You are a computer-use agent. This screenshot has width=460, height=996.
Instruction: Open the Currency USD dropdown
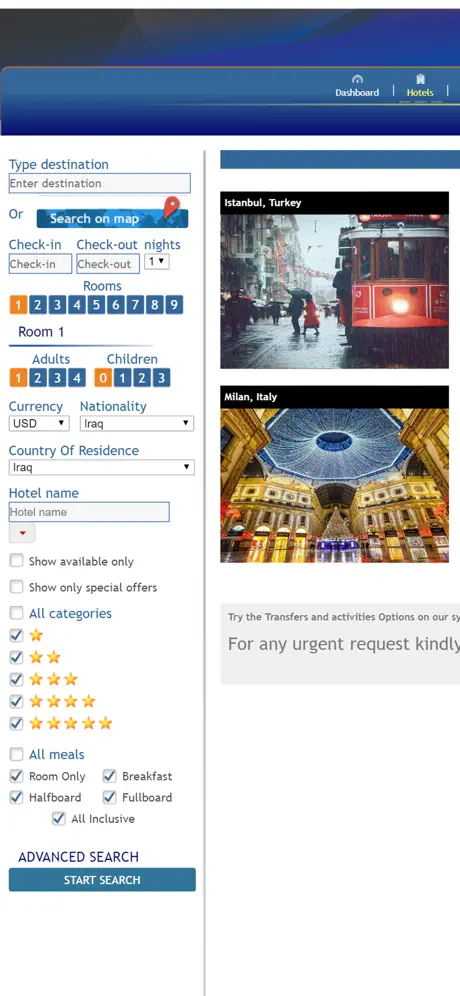[x=39, y=423]
